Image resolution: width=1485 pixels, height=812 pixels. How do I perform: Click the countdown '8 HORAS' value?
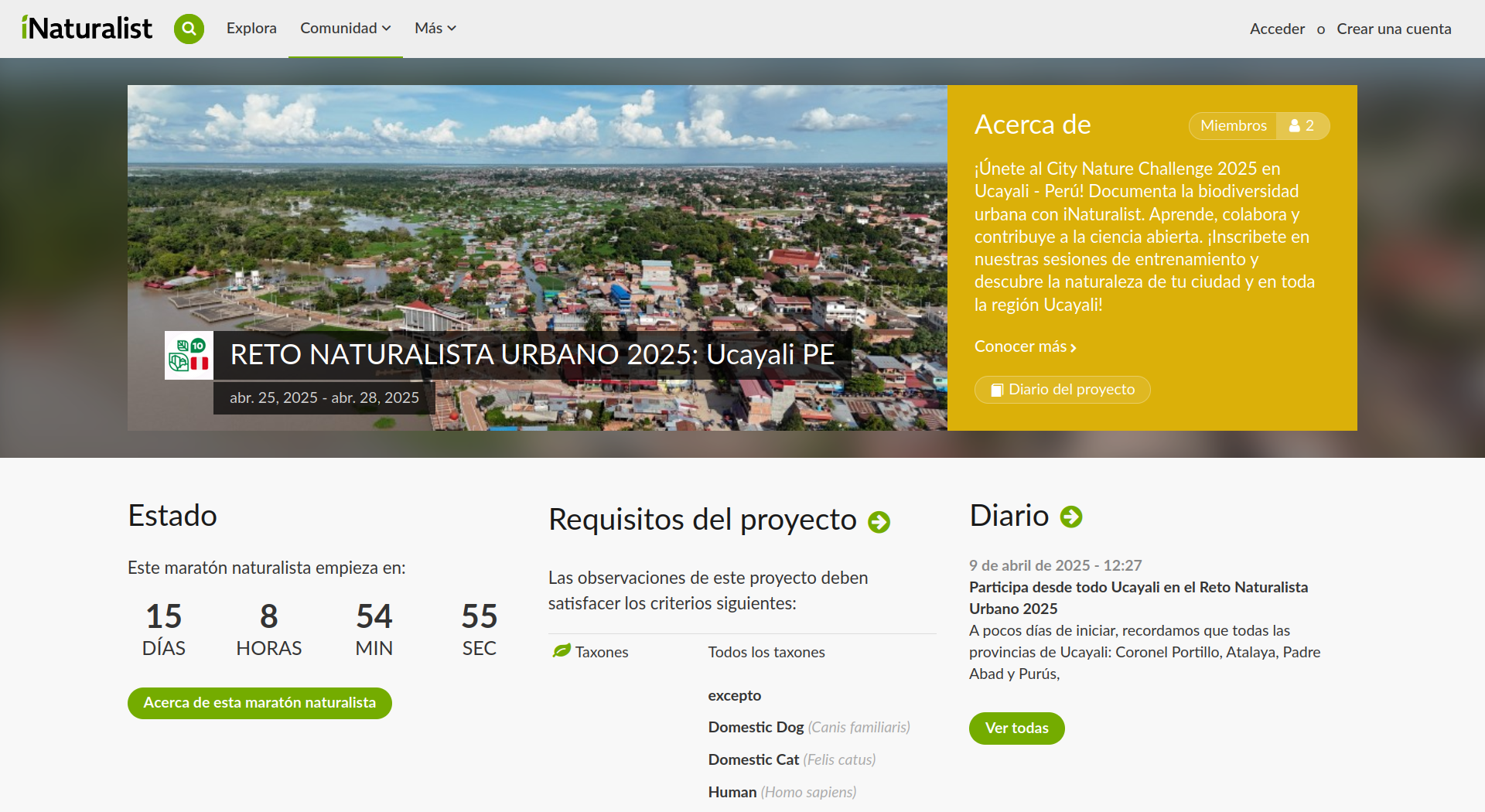pyautogui.click(x=269, y=629)
